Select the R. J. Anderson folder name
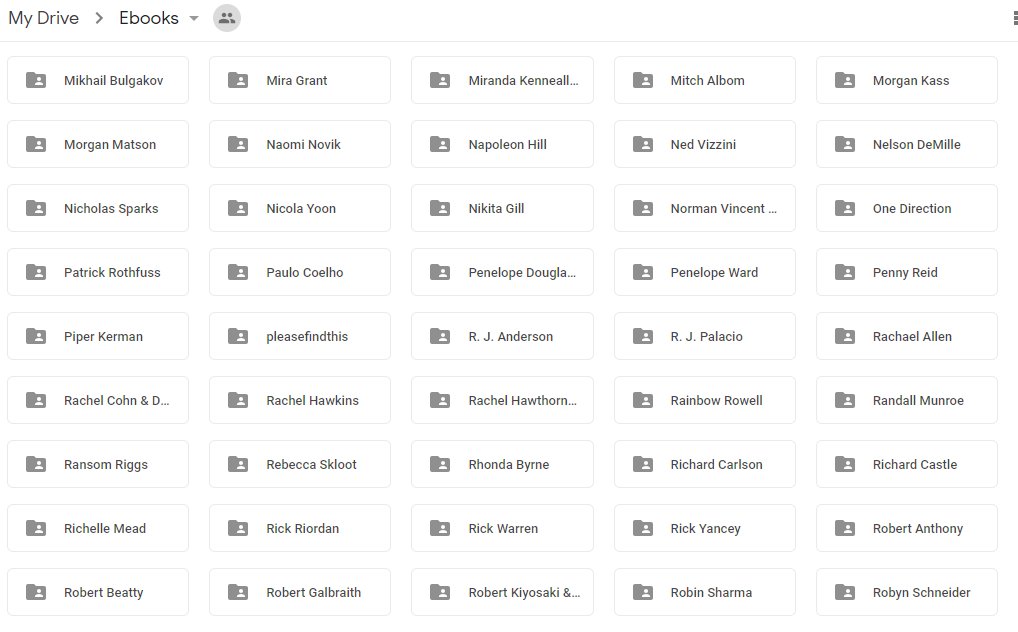Image resolution: width=1018 pixels, height=632 pixels. (511, 336)
